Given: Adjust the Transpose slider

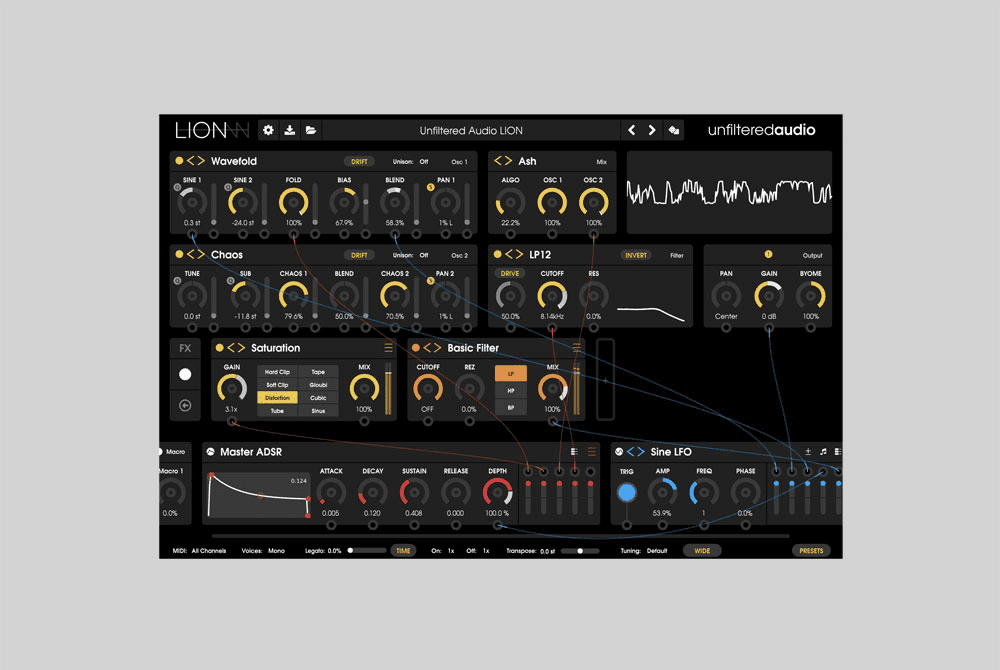Looking at the screenshot, I should click(580, 551).
